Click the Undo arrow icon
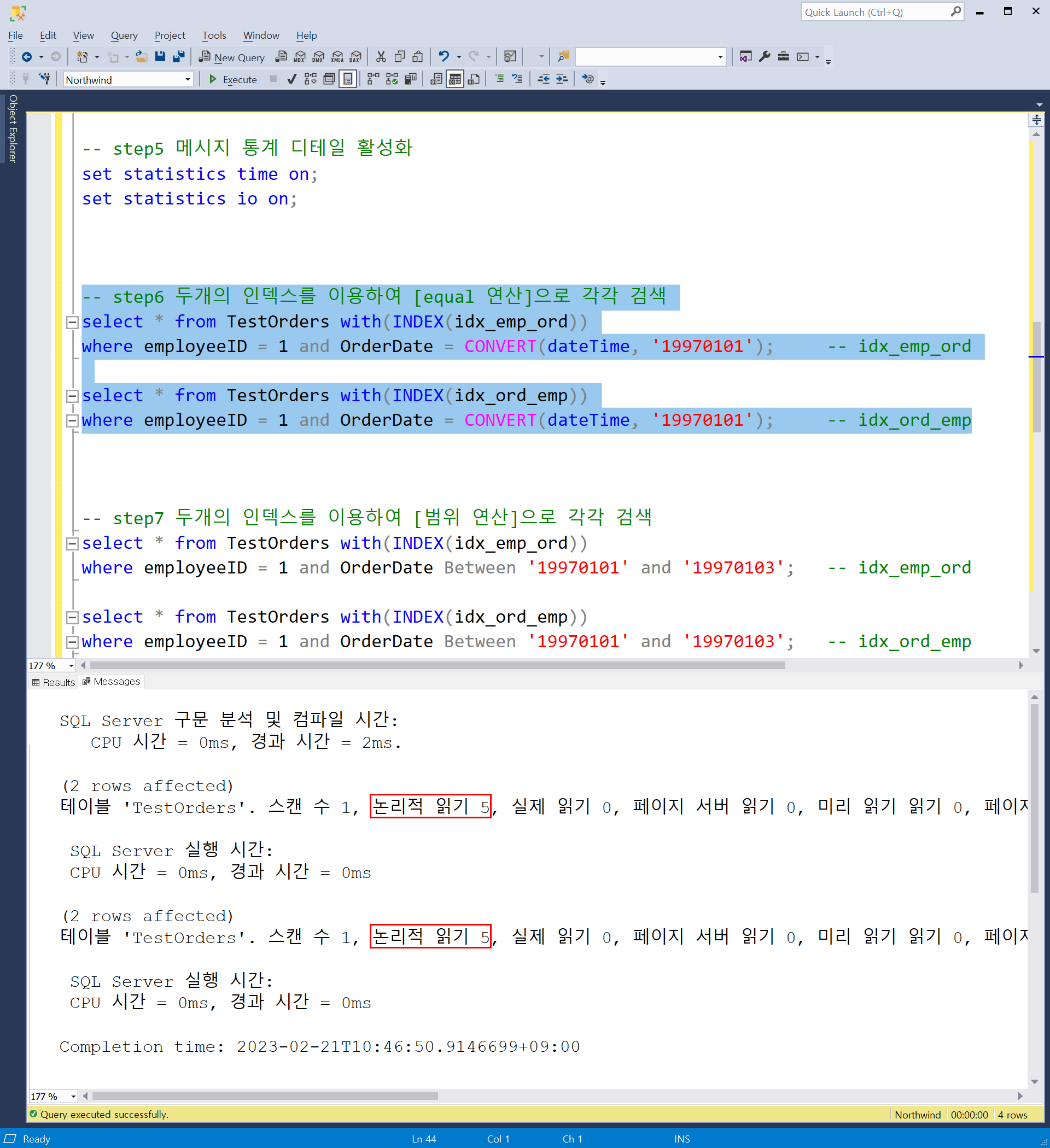The image size is (1050, 1148). (x=444, y=56)
